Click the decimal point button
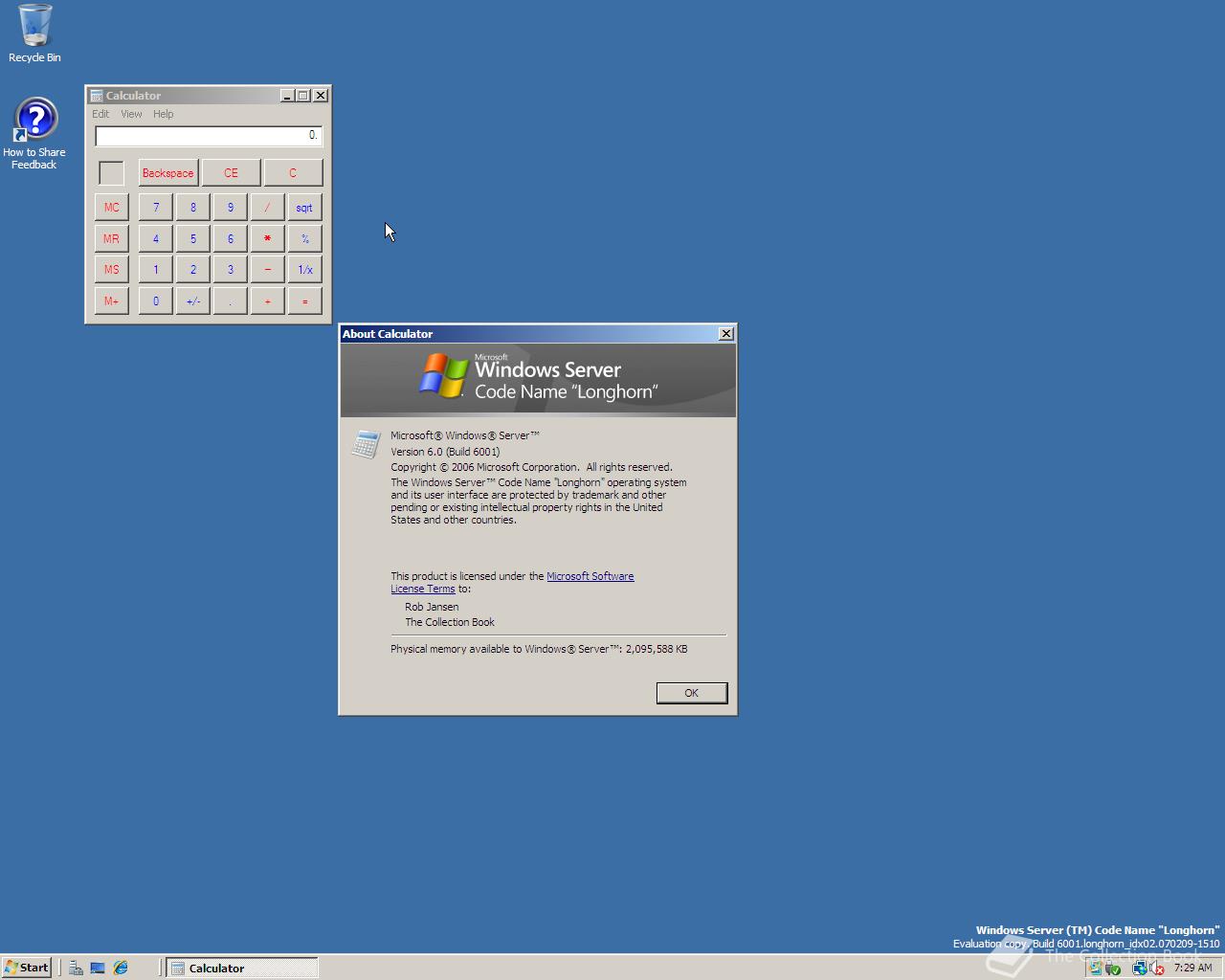1225x980 pixels. [x=231, y=301]
